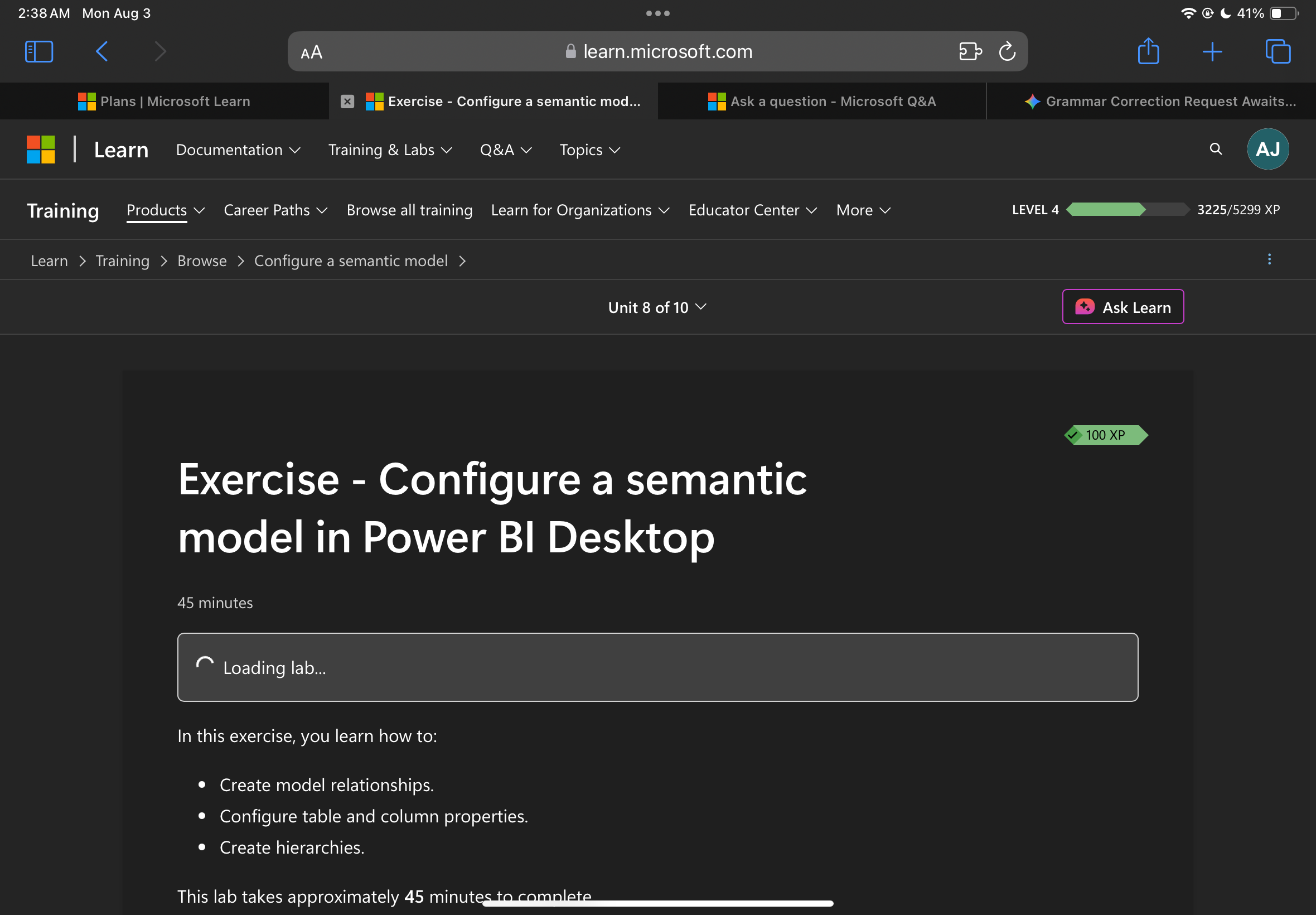Click 'In this exercise, you learn how to:' text

[x=308, y=736]
